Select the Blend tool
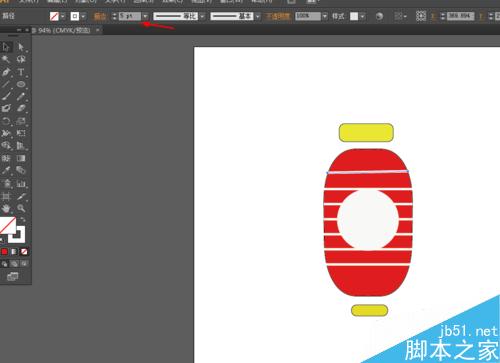Screen dimensions: 500x363 click(x=21, y=170)
